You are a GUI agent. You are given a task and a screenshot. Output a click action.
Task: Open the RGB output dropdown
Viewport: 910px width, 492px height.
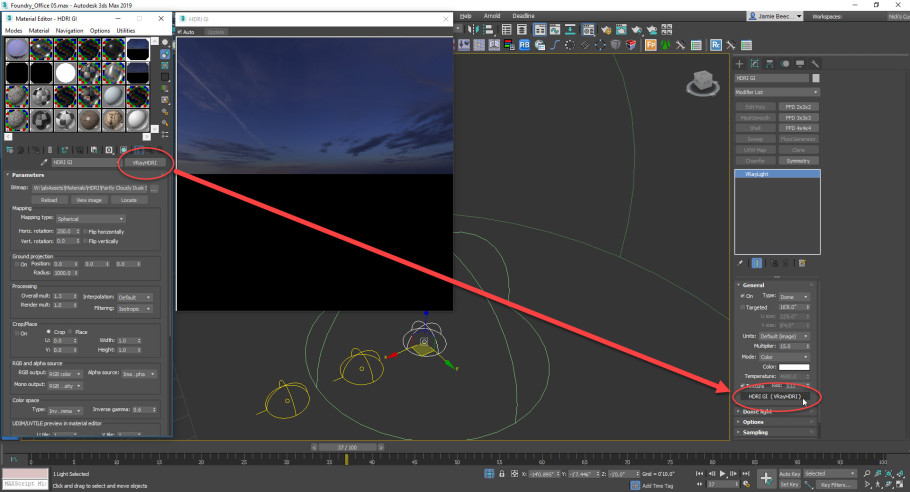click(x=65, y=374)
